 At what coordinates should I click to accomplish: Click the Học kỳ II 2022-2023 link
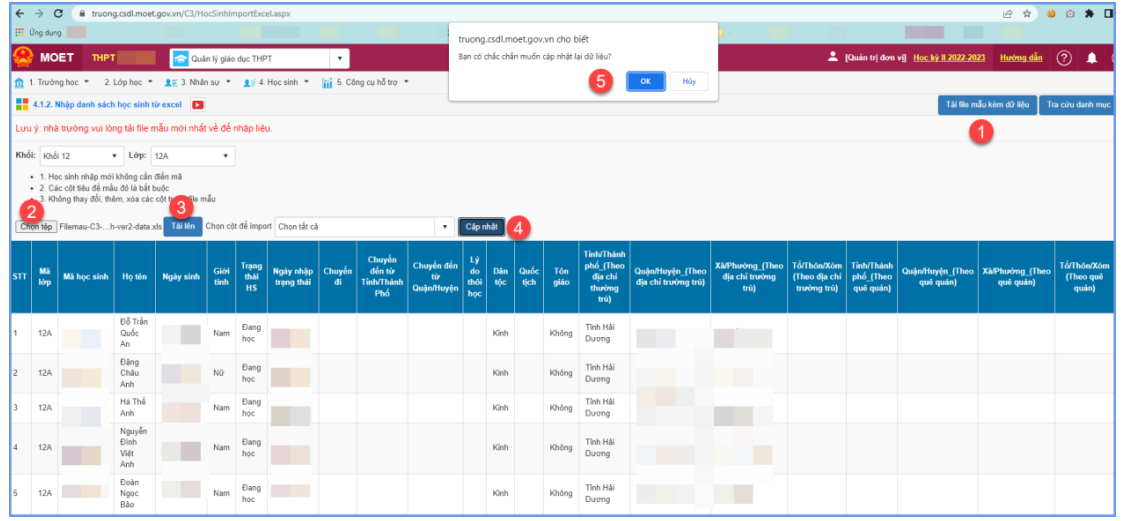949,58
